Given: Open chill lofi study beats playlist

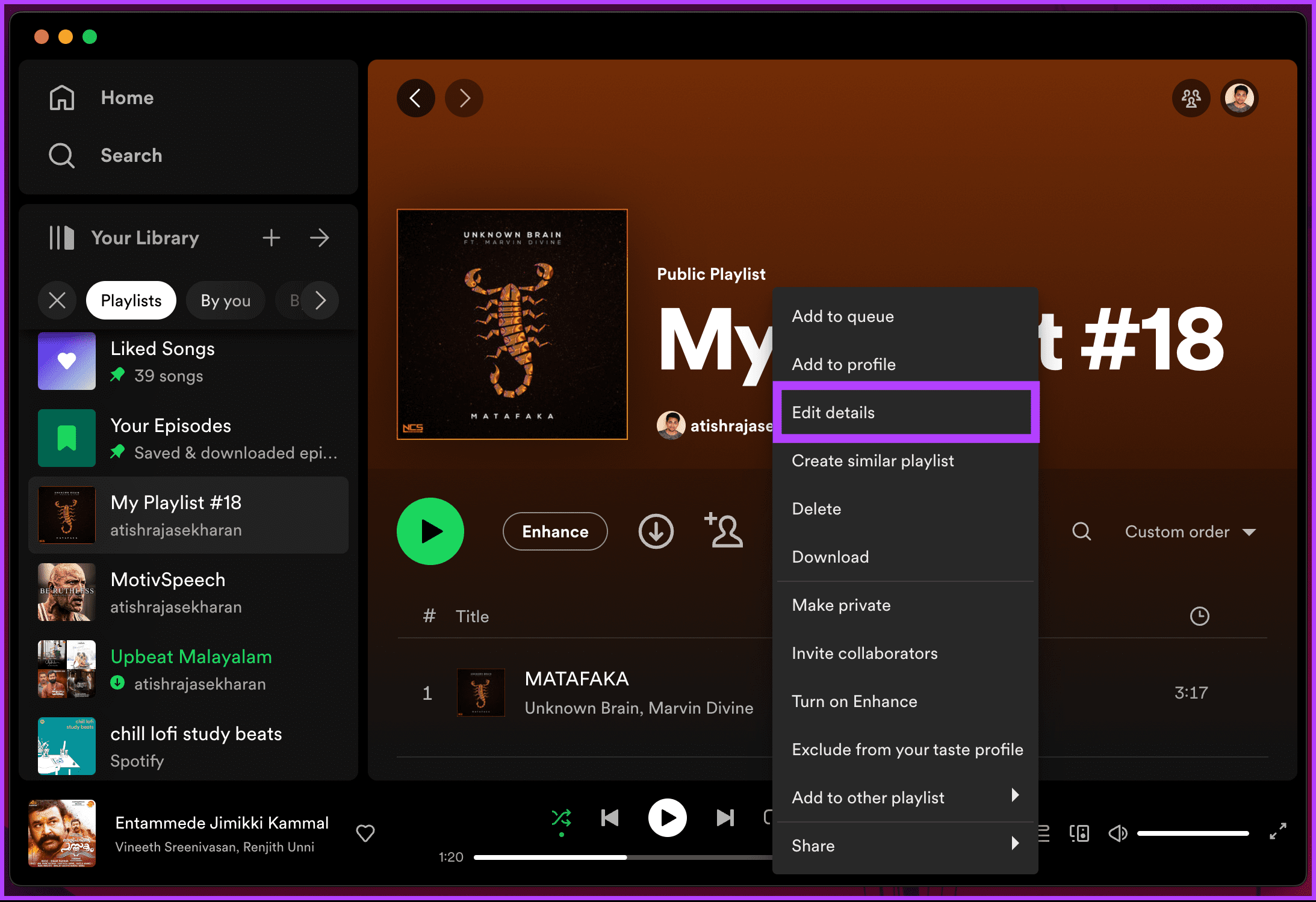Looking at the screenshot, I should (188, 746).
